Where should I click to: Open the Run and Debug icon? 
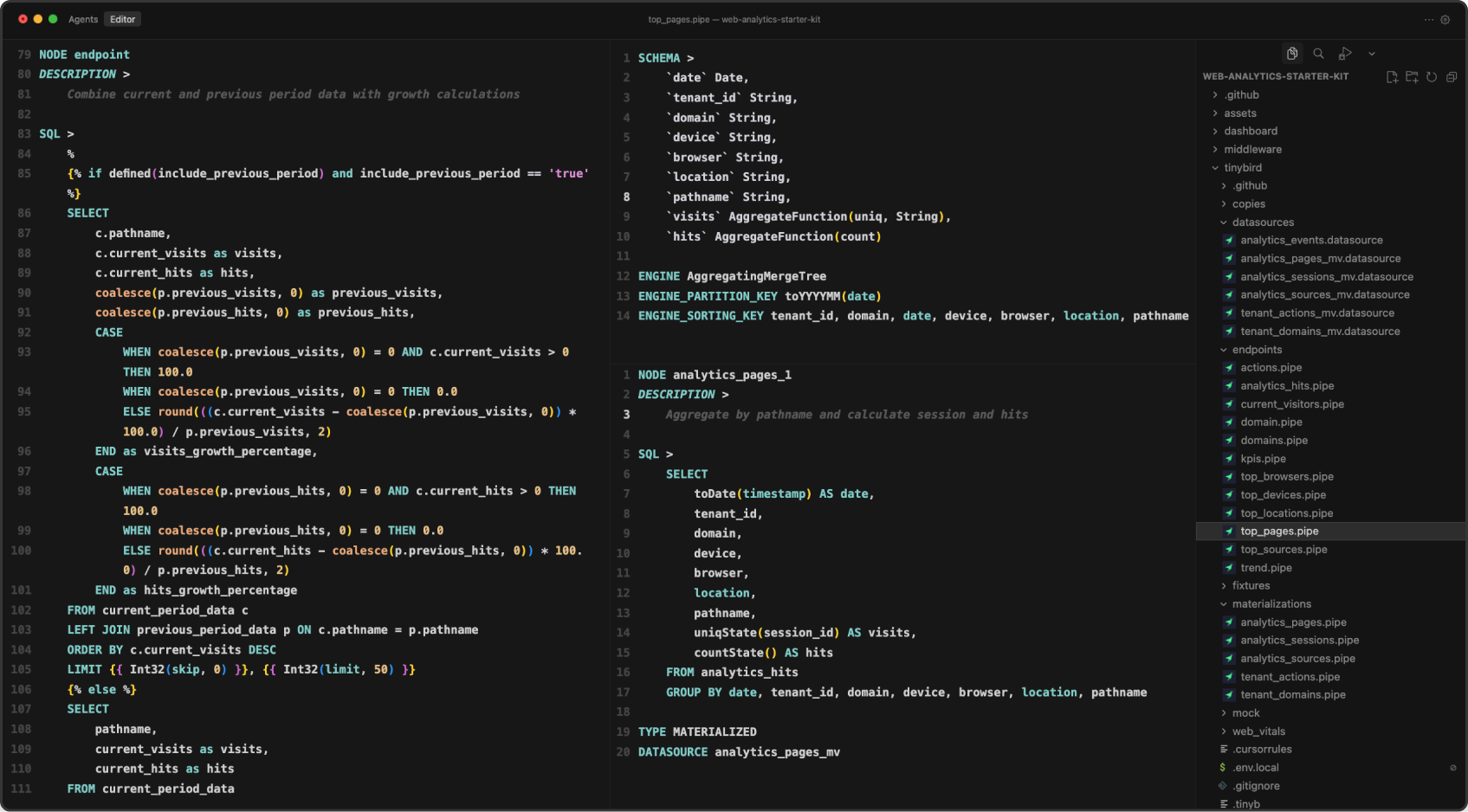[1344, 54]
